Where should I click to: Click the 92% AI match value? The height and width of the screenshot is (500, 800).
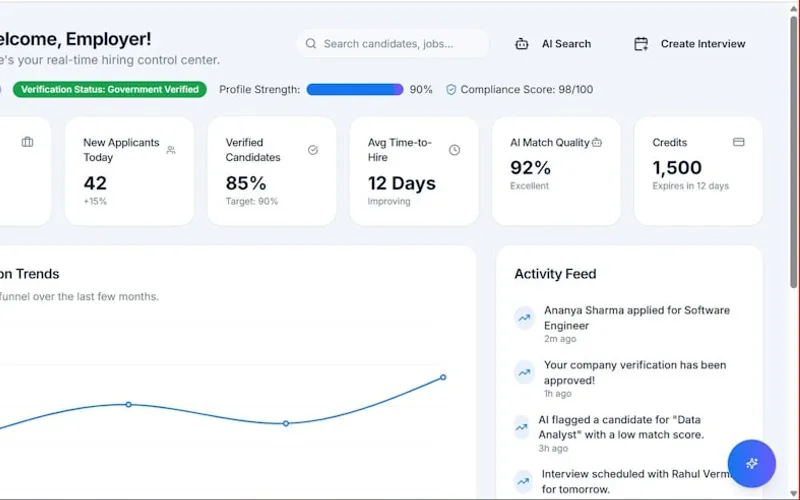point(531,168)
